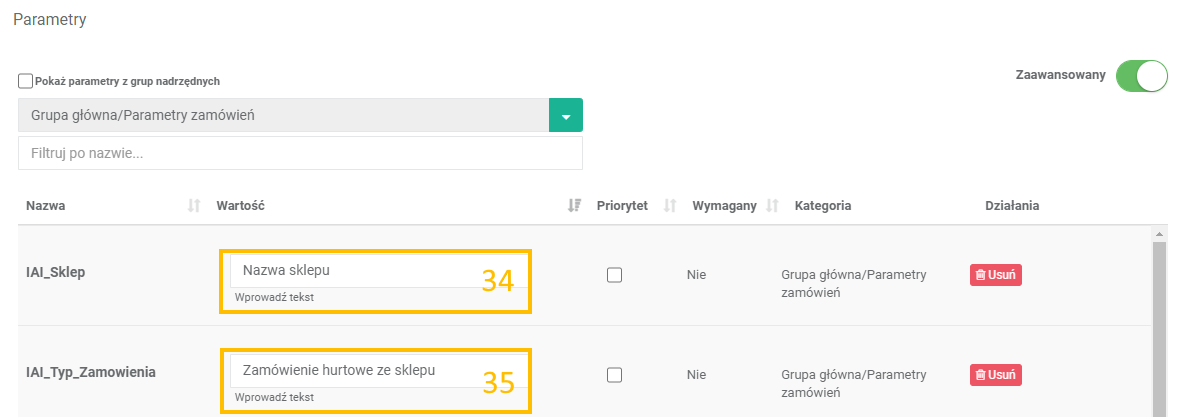Click the 'Zamówienie hurtowe ze sklepu' value field
Viewport: 1188px width, 417px height.
(x=350, y=371)
